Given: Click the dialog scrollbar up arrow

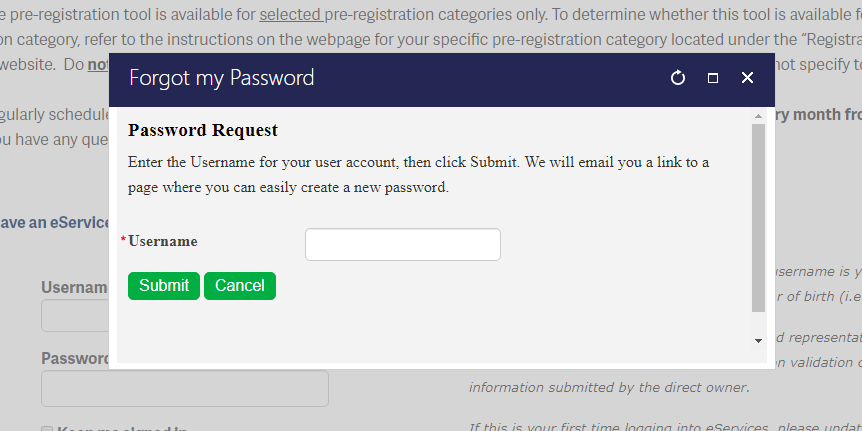Looking at the screenshot, I should (758, 116).
